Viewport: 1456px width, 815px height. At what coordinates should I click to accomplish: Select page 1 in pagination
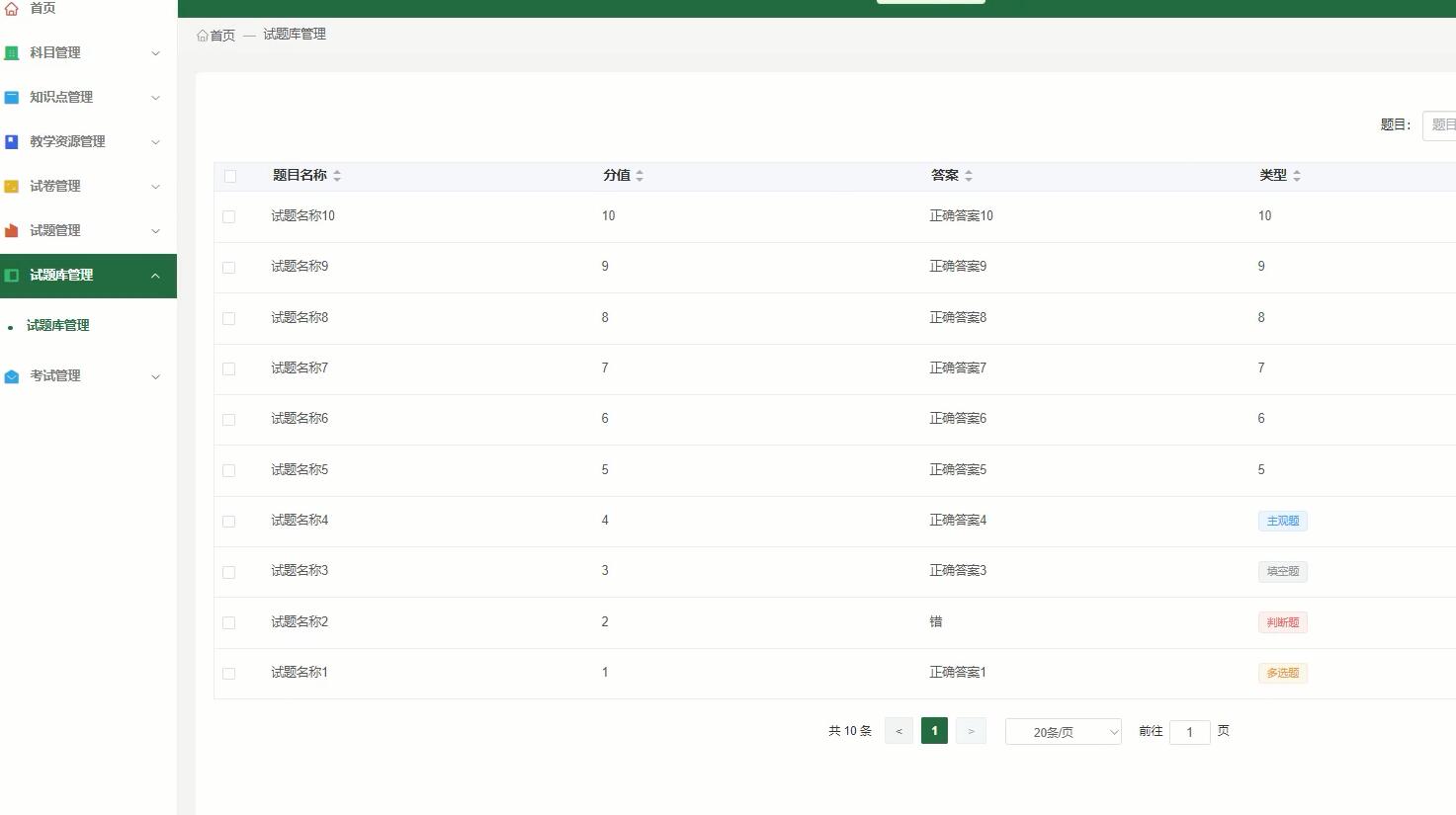point(934,731)
